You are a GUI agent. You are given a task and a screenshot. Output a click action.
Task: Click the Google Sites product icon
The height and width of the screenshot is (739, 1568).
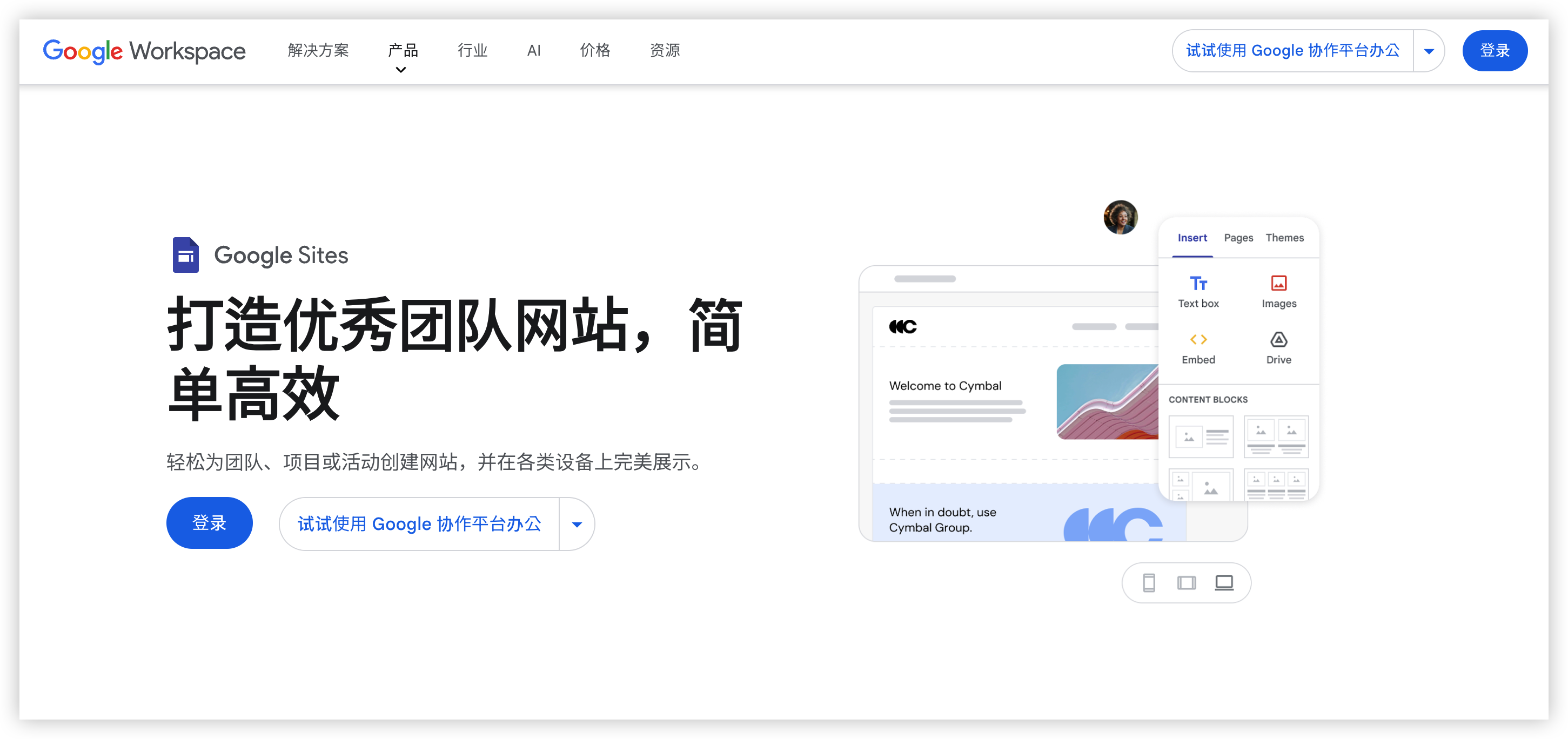coord(186,255)
